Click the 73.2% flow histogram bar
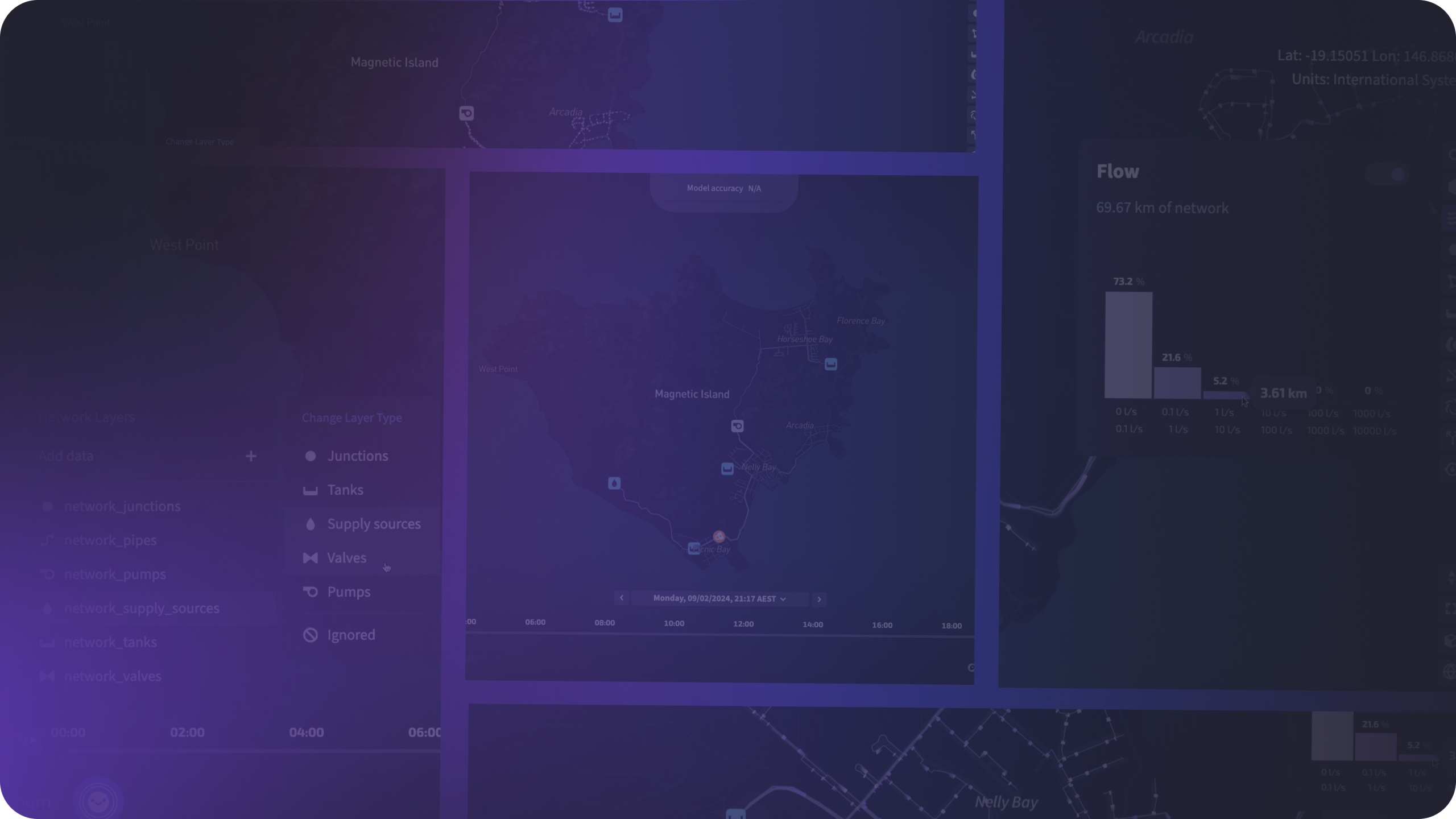Image resolution: width=1456 pixels, height=819 pixels. point(1128,345)
